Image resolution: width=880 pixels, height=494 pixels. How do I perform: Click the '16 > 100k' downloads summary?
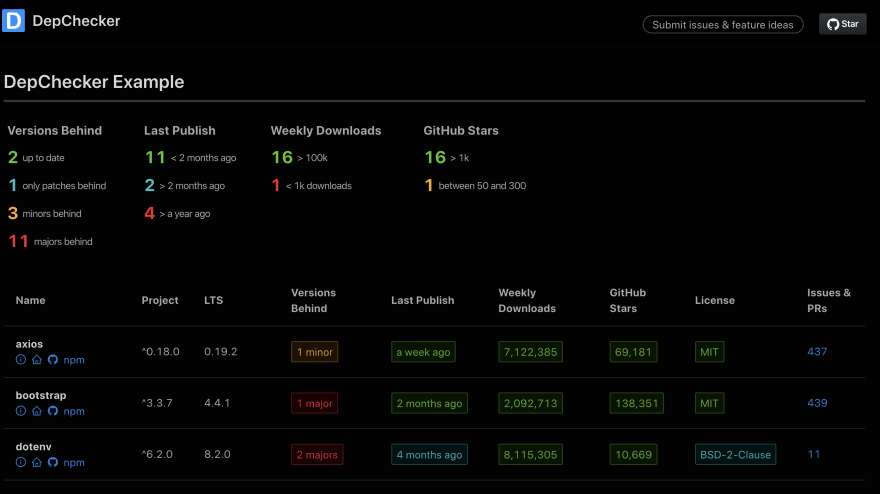pos(300,158)
